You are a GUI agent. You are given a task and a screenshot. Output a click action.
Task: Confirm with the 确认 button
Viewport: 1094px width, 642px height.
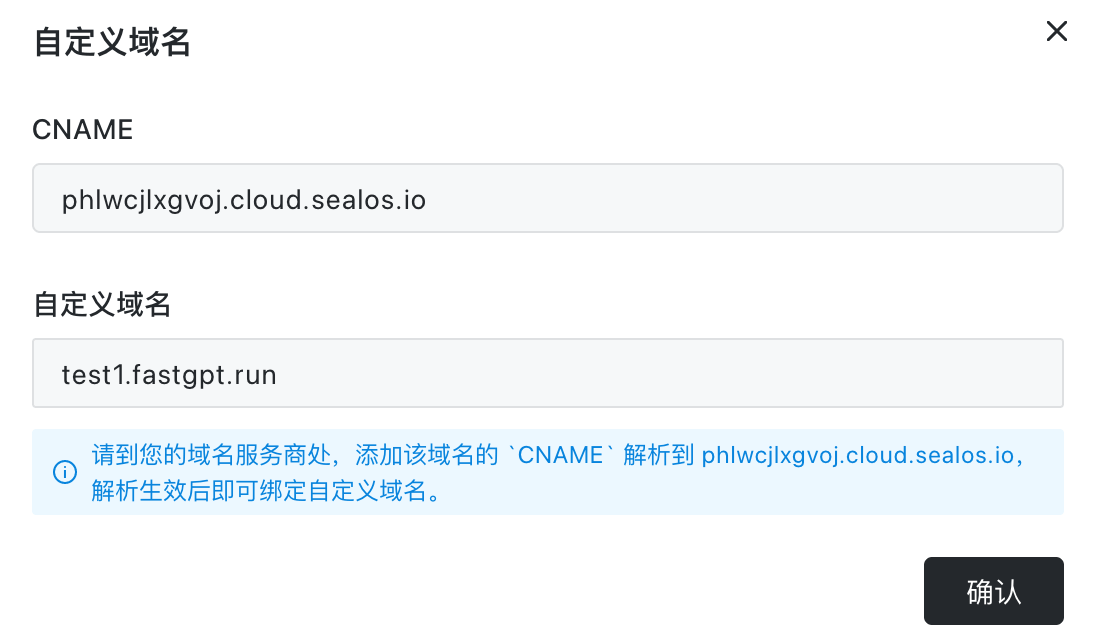994,591
